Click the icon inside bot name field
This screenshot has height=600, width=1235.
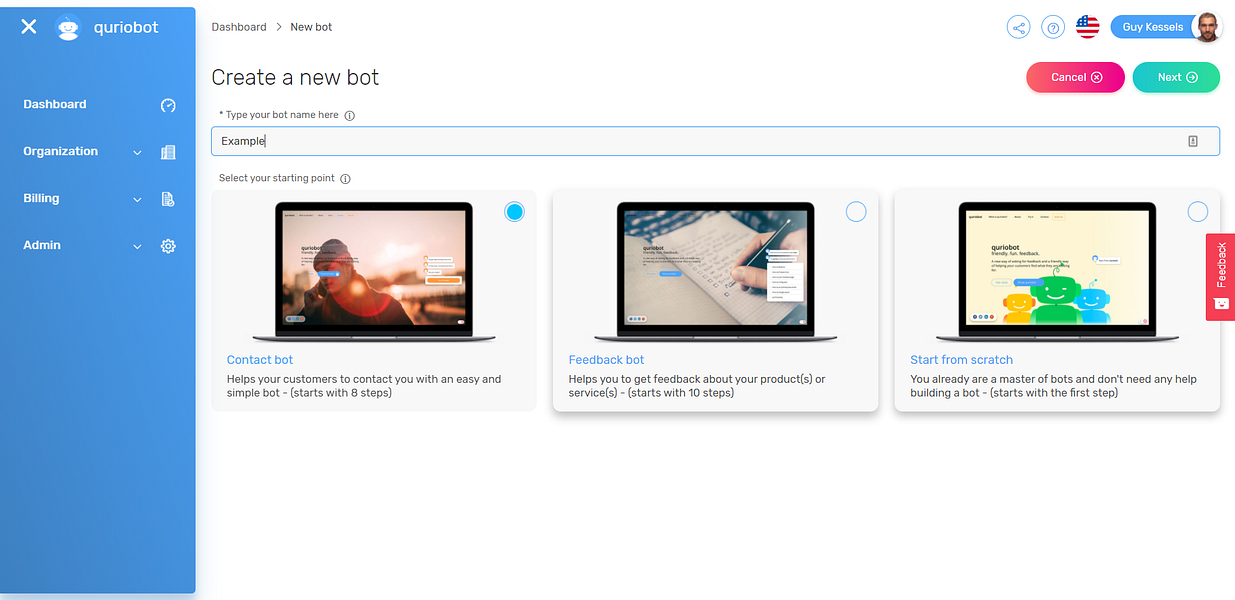[1193, 141]
